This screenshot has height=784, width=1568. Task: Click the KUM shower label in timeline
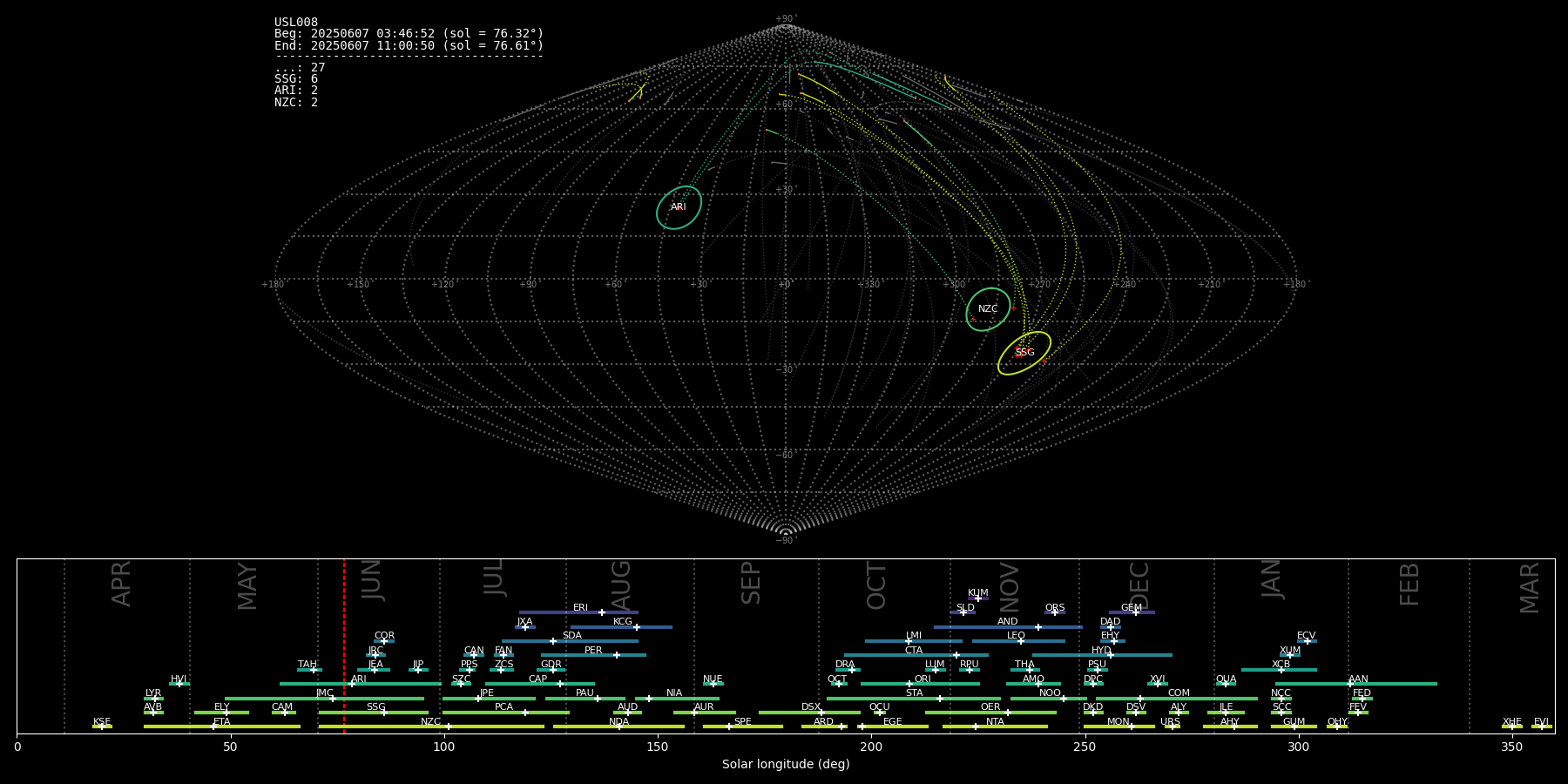(x=977, y=593)
